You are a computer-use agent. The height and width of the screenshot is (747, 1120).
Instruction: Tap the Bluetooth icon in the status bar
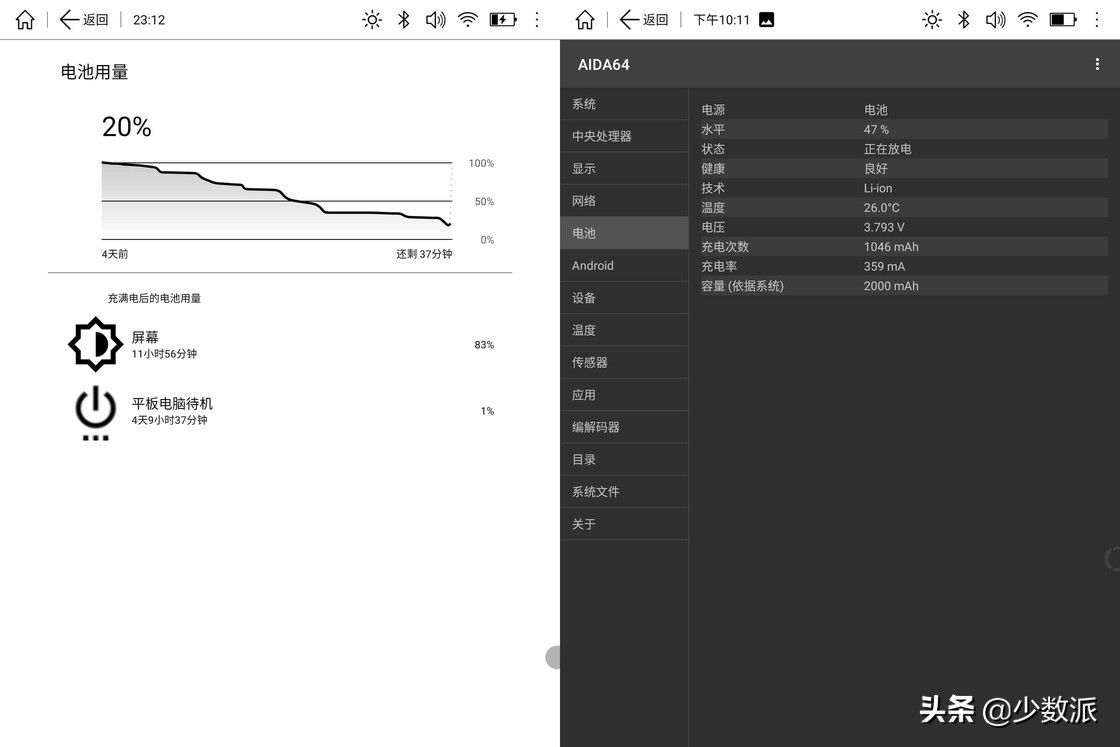403,19
